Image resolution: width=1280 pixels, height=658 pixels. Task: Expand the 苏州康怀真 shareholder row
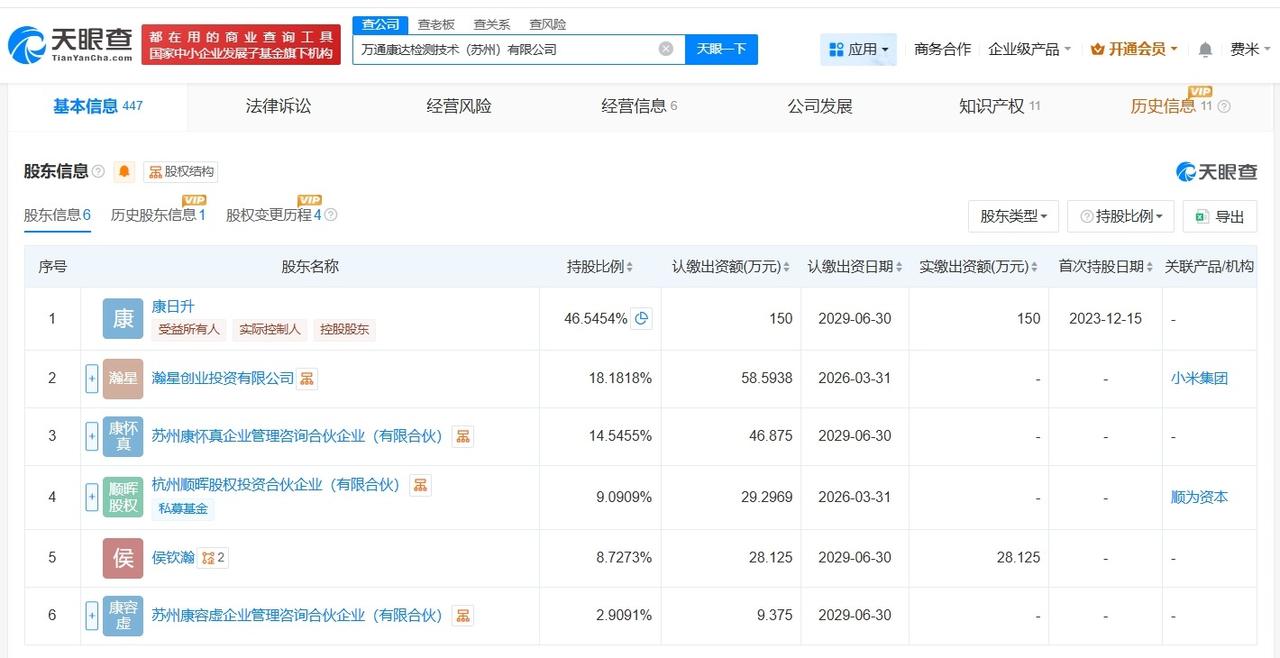click(x=92, y=436)
